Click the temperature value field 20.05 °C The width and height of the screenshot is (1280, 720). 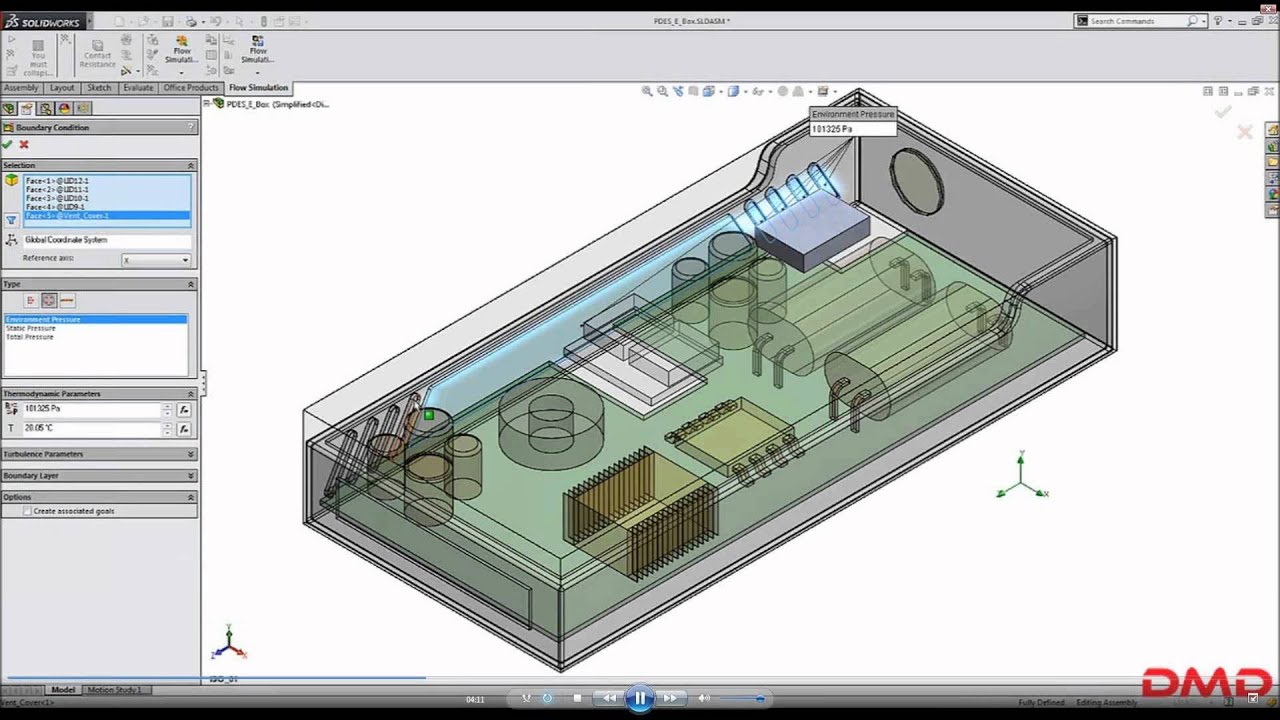[91, 428]
